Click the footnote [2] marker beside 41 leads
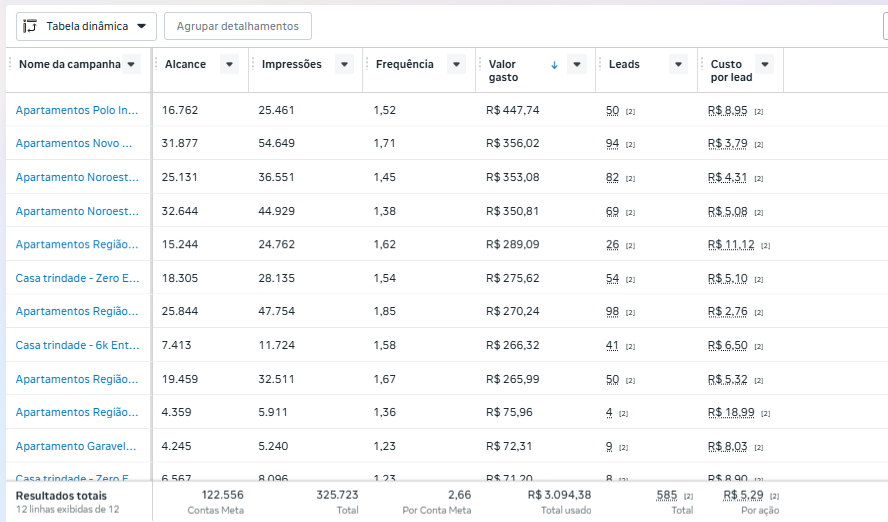The width and height of the screenshot is (888, 522). point(630,346)
